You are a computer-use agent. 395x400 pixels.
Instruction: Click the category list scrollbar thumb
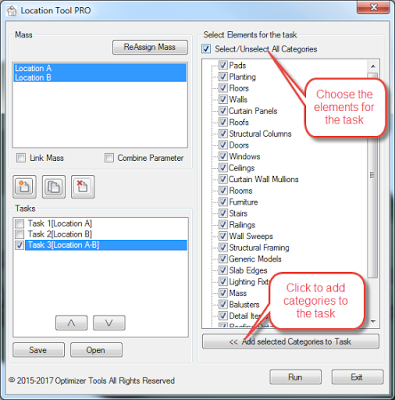(373, 175)
